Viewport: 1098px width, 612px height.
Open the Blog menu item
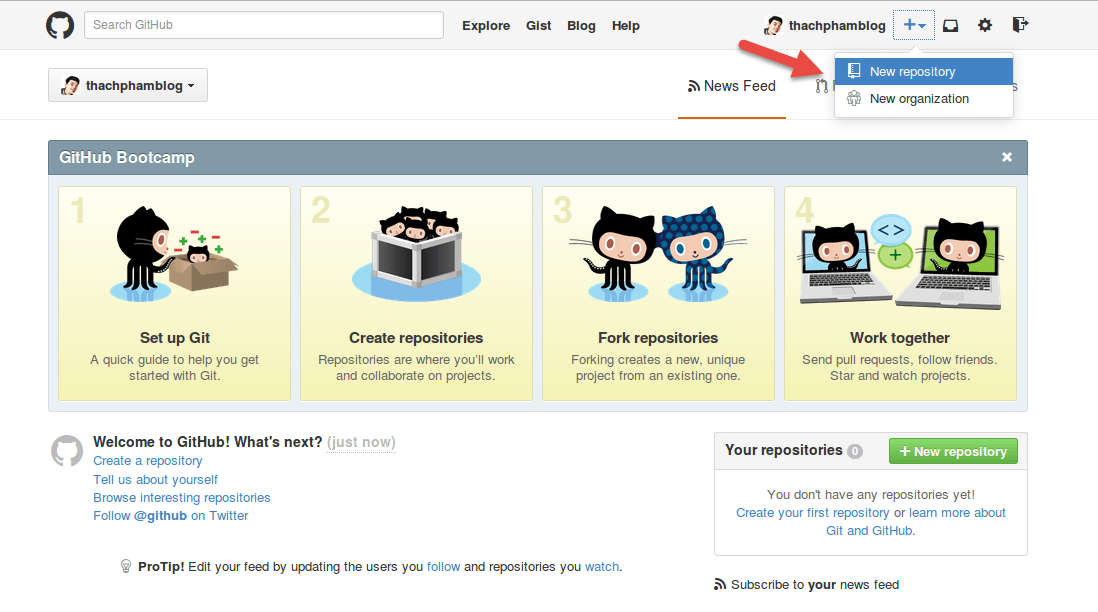581,26
